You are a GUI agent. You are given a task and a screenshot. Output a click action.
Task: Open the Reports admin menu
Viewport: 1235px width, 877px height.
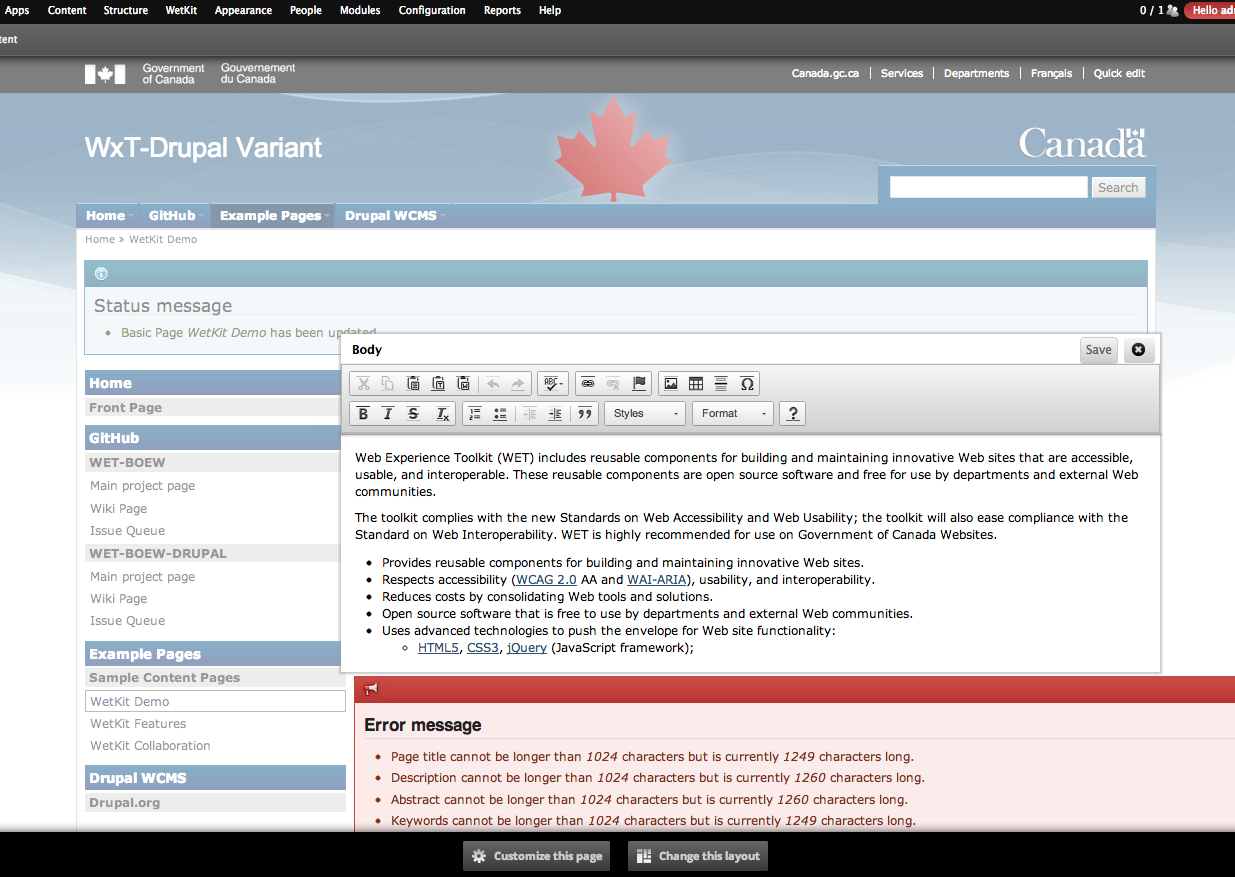point(502,10)
